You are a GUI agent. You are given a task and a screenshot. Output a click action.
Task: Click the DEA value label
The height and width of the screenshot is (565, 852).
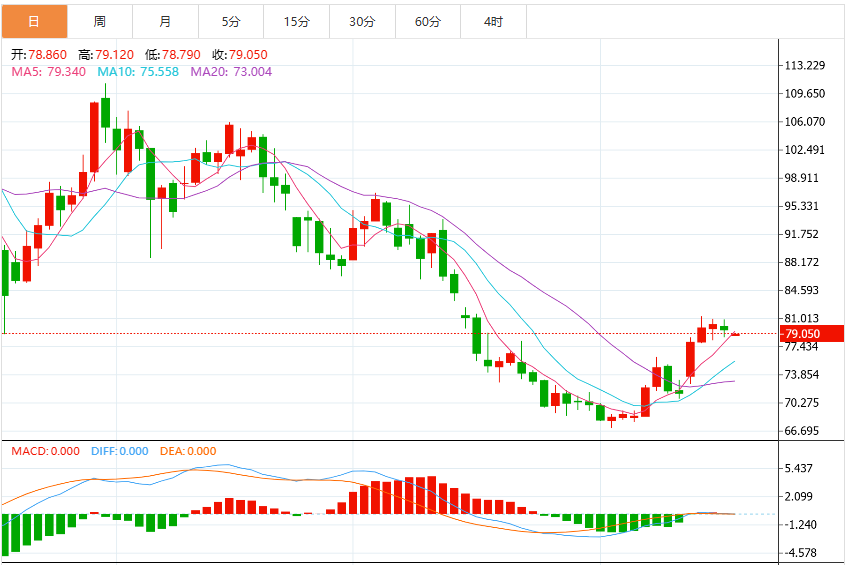188,451
